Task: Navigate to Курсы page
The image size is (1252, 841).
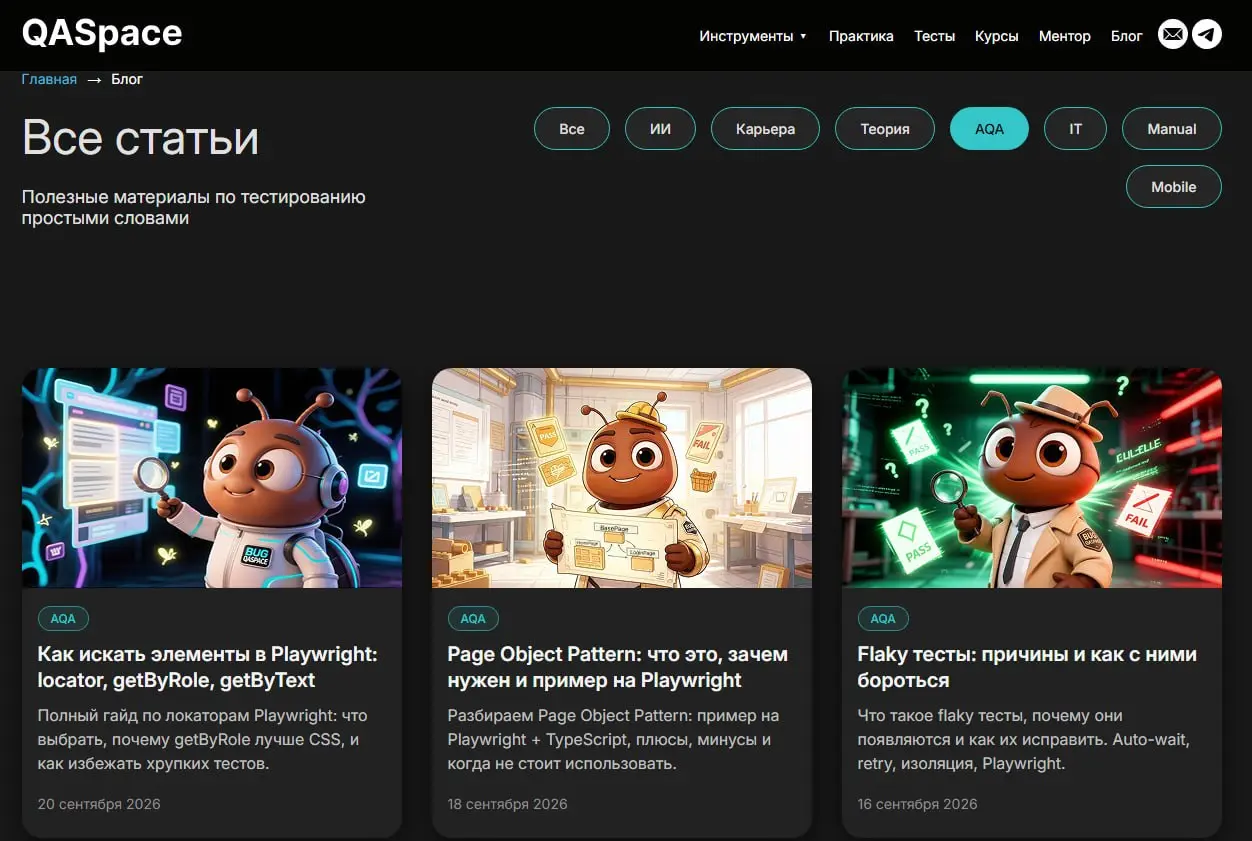Action: 997,36
